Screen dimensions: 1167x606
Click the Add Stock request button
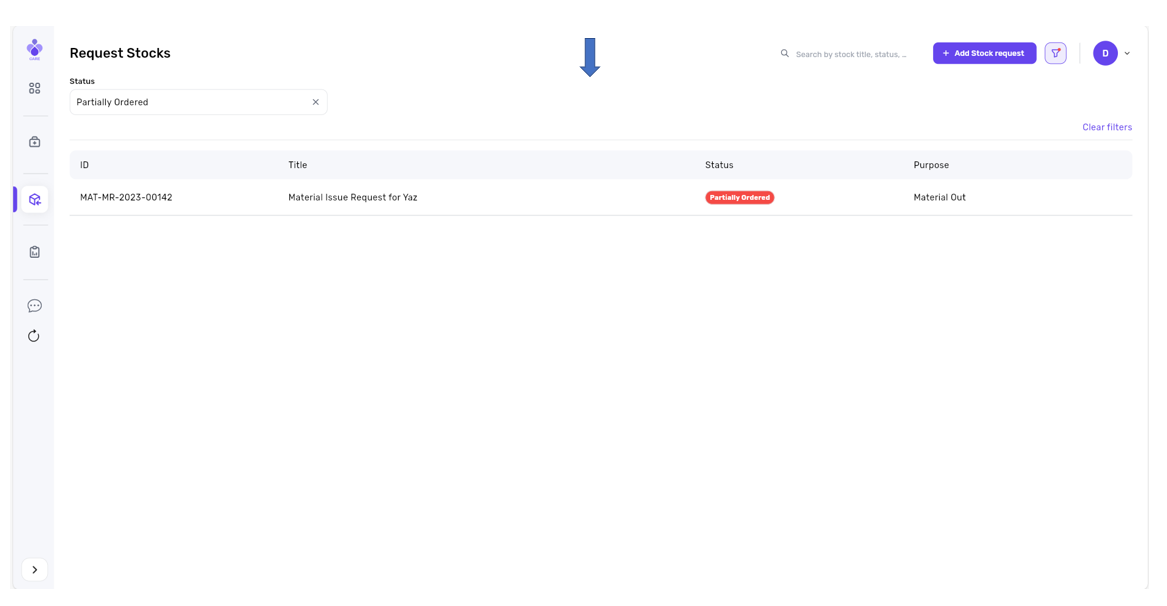point(984,53)
